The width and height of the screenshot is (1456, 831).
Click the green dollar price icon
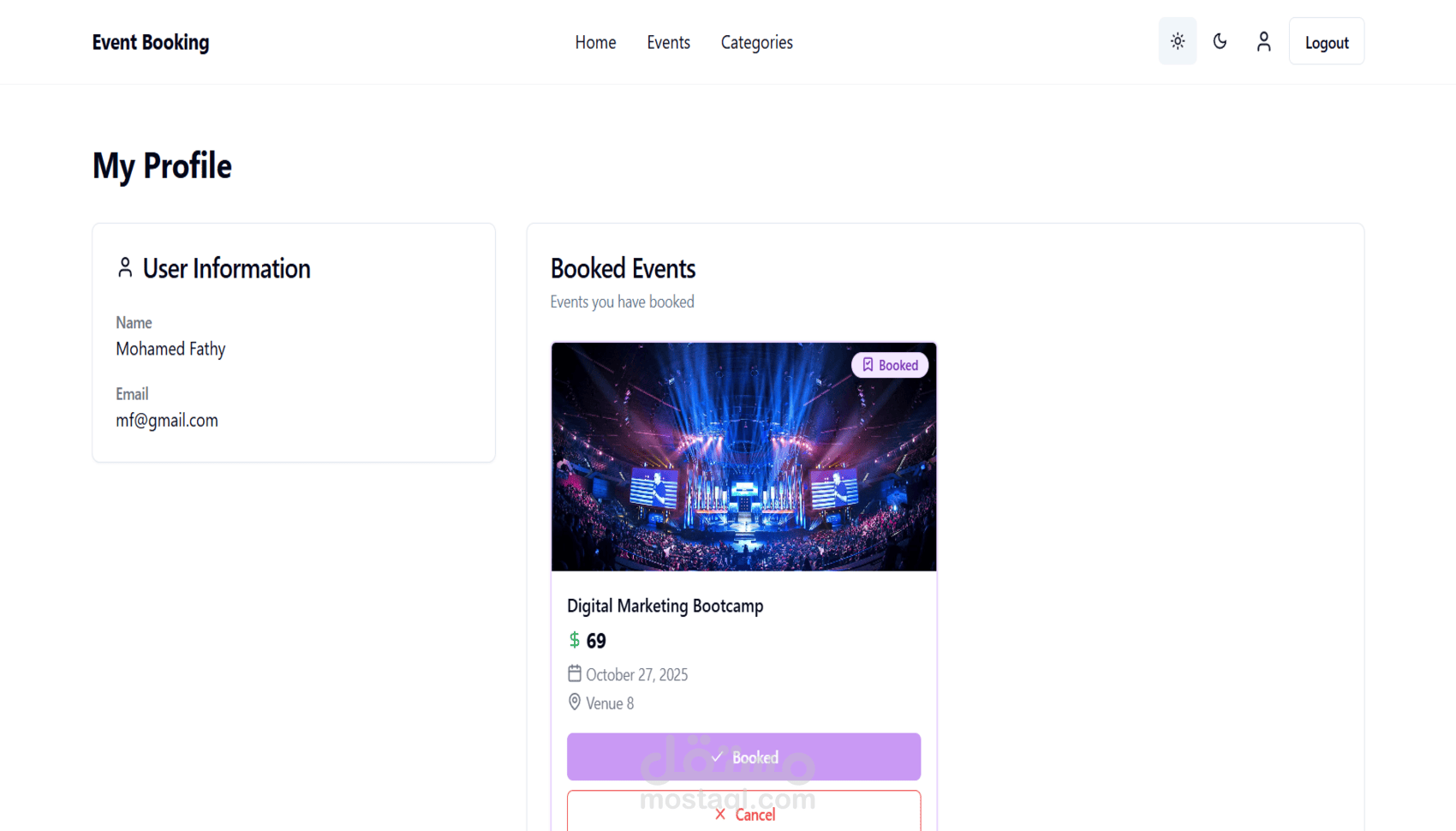click(575, 640)
